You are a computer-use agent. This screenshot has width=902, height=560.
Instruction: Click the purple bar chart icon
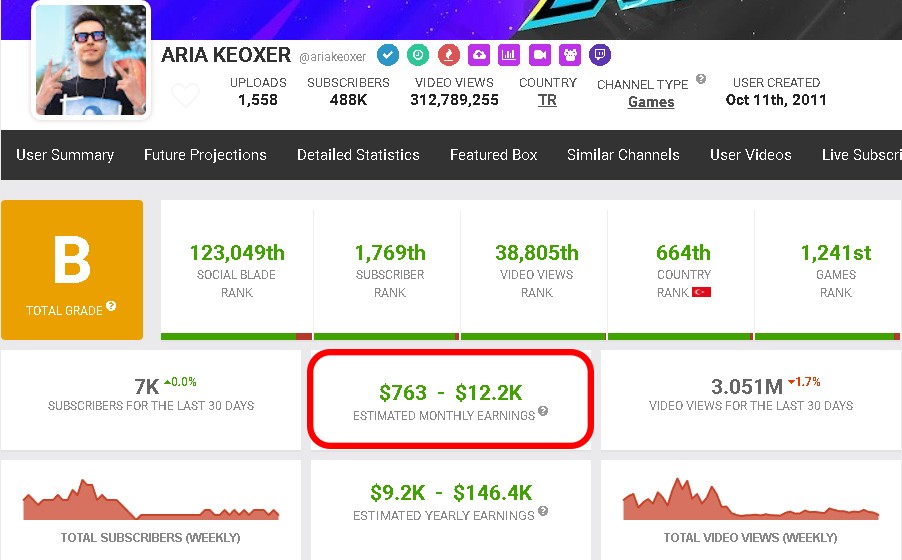pyautogui.click(x=509, y=55)
